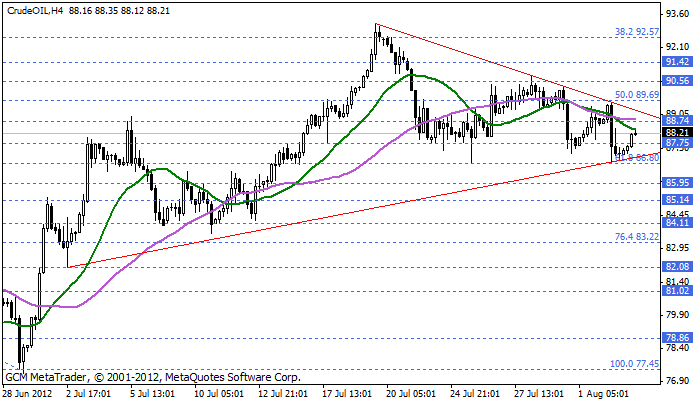The height and width of the screenshot is (402, 700).
Task: Select the 91.42 price level label
Action: (678, 62)
